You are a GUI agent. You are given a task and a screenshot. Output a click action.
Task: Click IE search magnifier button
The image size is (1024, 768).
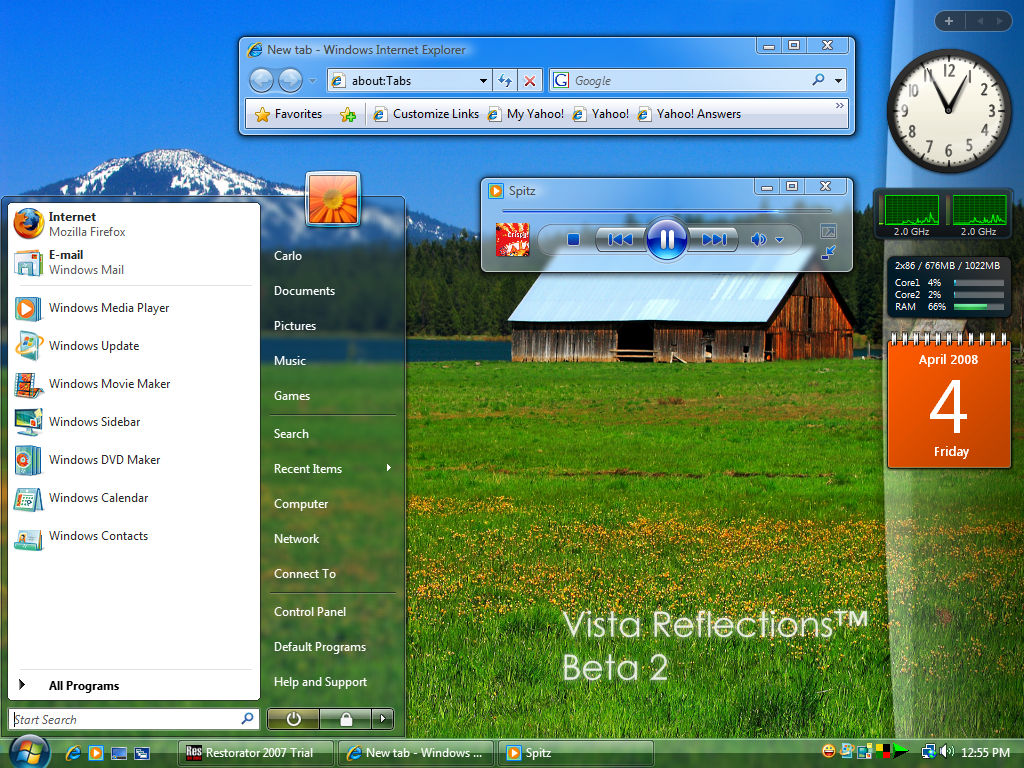818,80
